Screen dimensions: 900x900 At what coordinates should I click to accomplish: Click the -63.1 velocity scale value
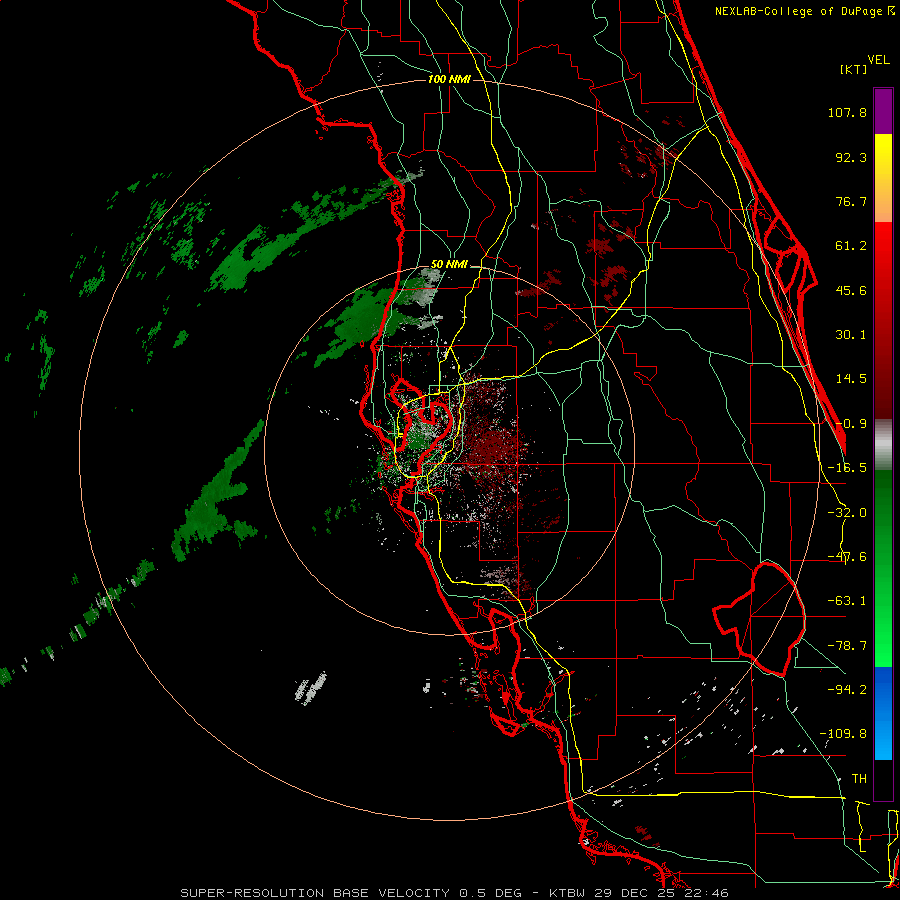click(847, 601)
